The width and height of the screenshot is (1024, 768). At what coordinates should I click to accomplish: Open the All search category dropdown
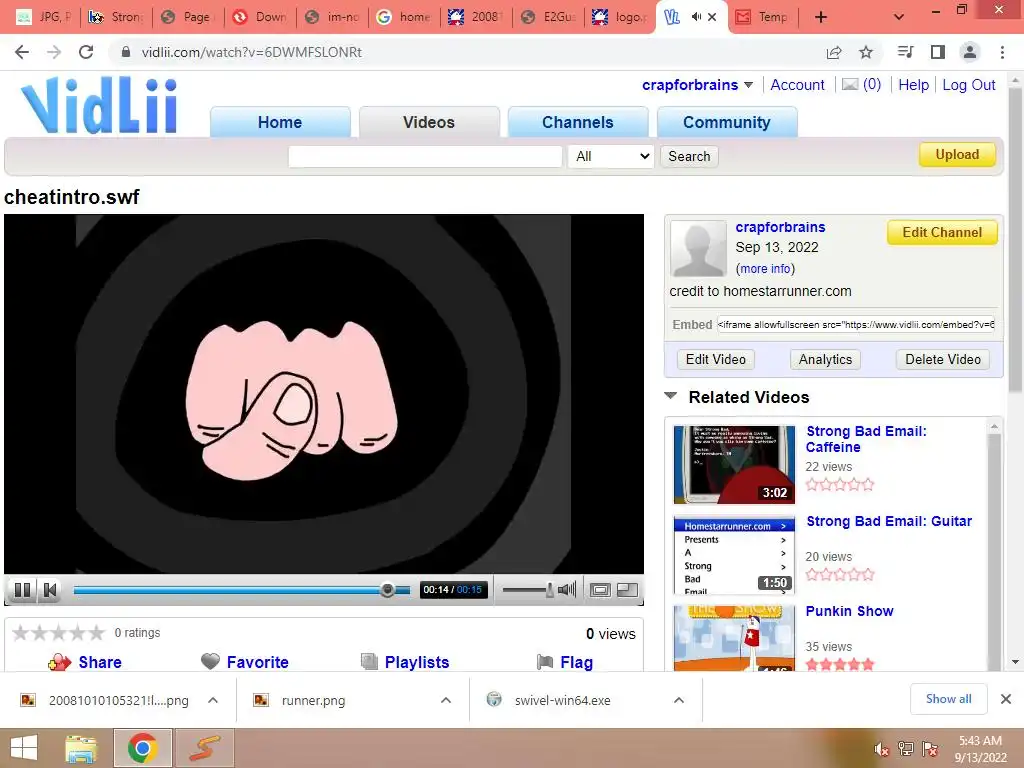coord(611,156)
